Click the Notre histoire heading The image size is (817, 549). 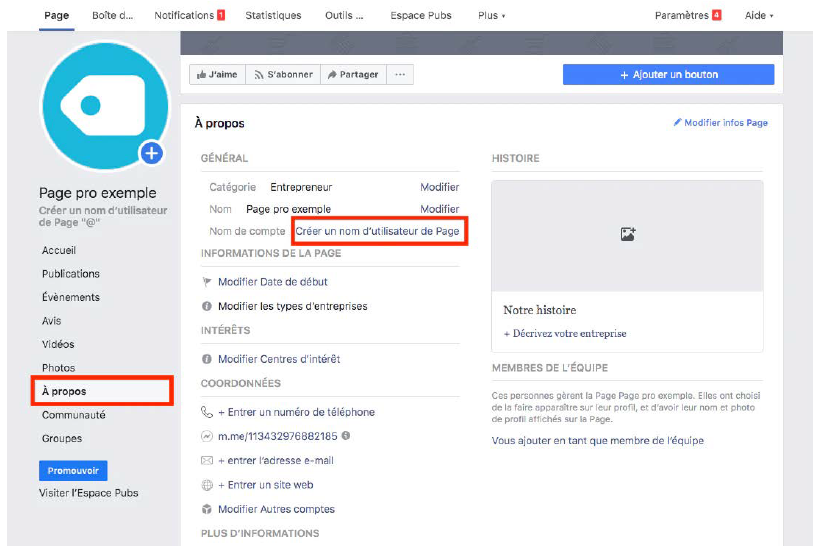click(x=540, y=310)
